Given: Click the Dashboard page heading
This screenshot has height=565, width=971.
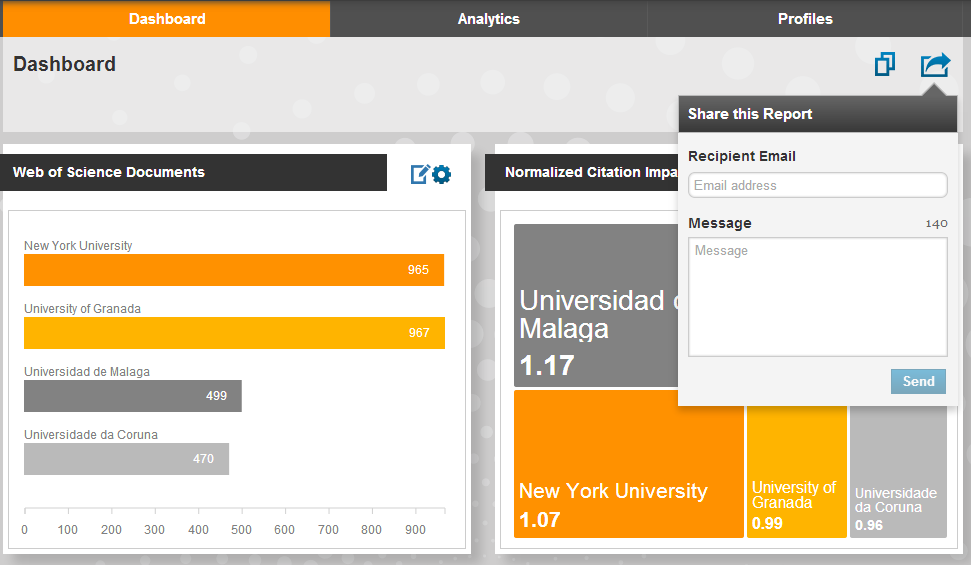Looking at the screenshot, I should 64,64.
